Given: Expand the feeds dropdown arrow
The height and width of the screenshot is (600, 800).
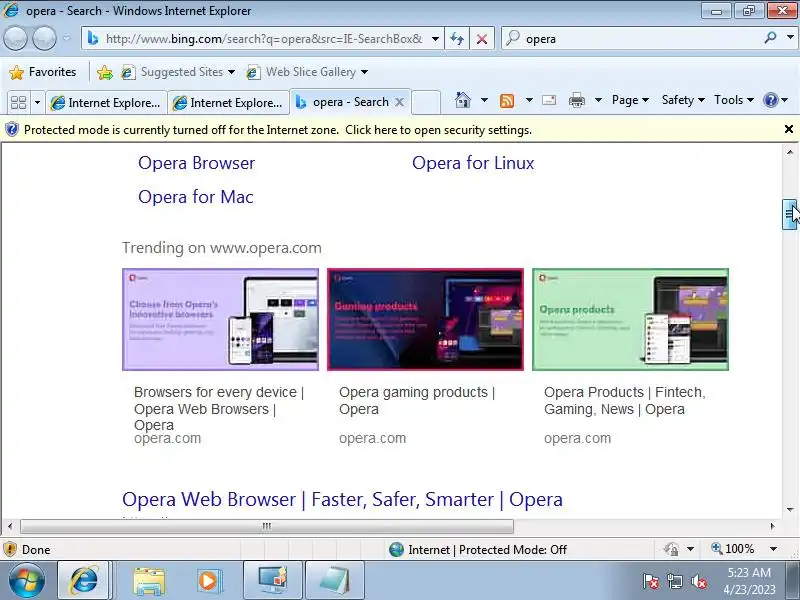Looking at the screenshot, I should point(529,100).
